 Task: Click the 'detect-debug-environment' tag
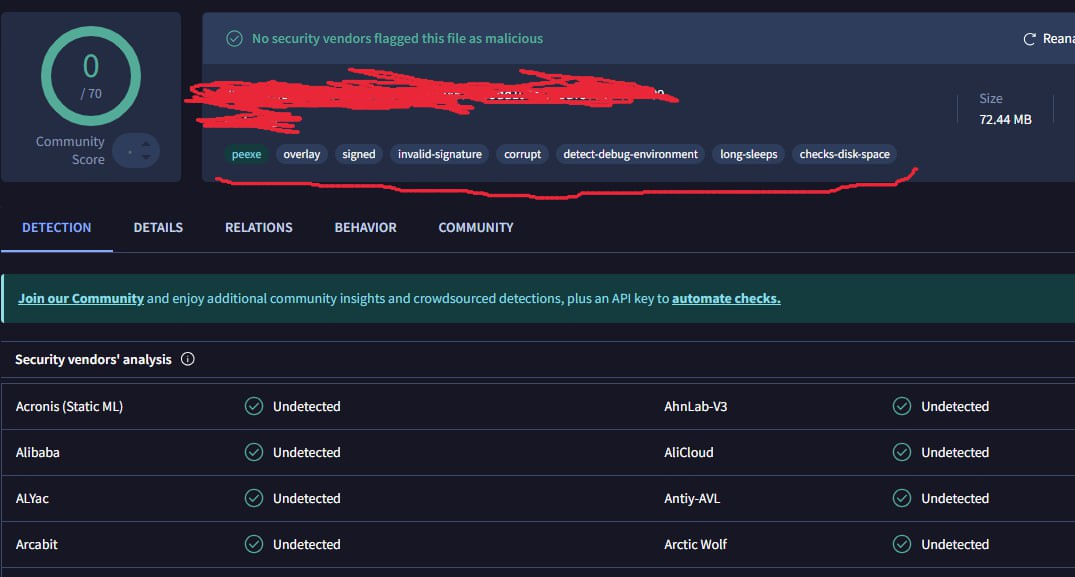(x=630, y=154)
